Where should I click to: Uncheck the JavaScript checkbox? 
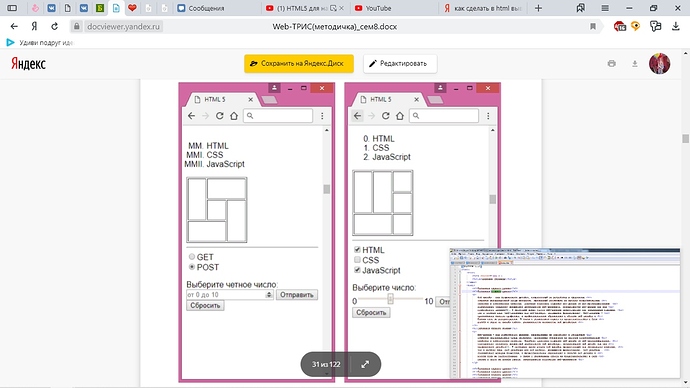tap(357, 270)
